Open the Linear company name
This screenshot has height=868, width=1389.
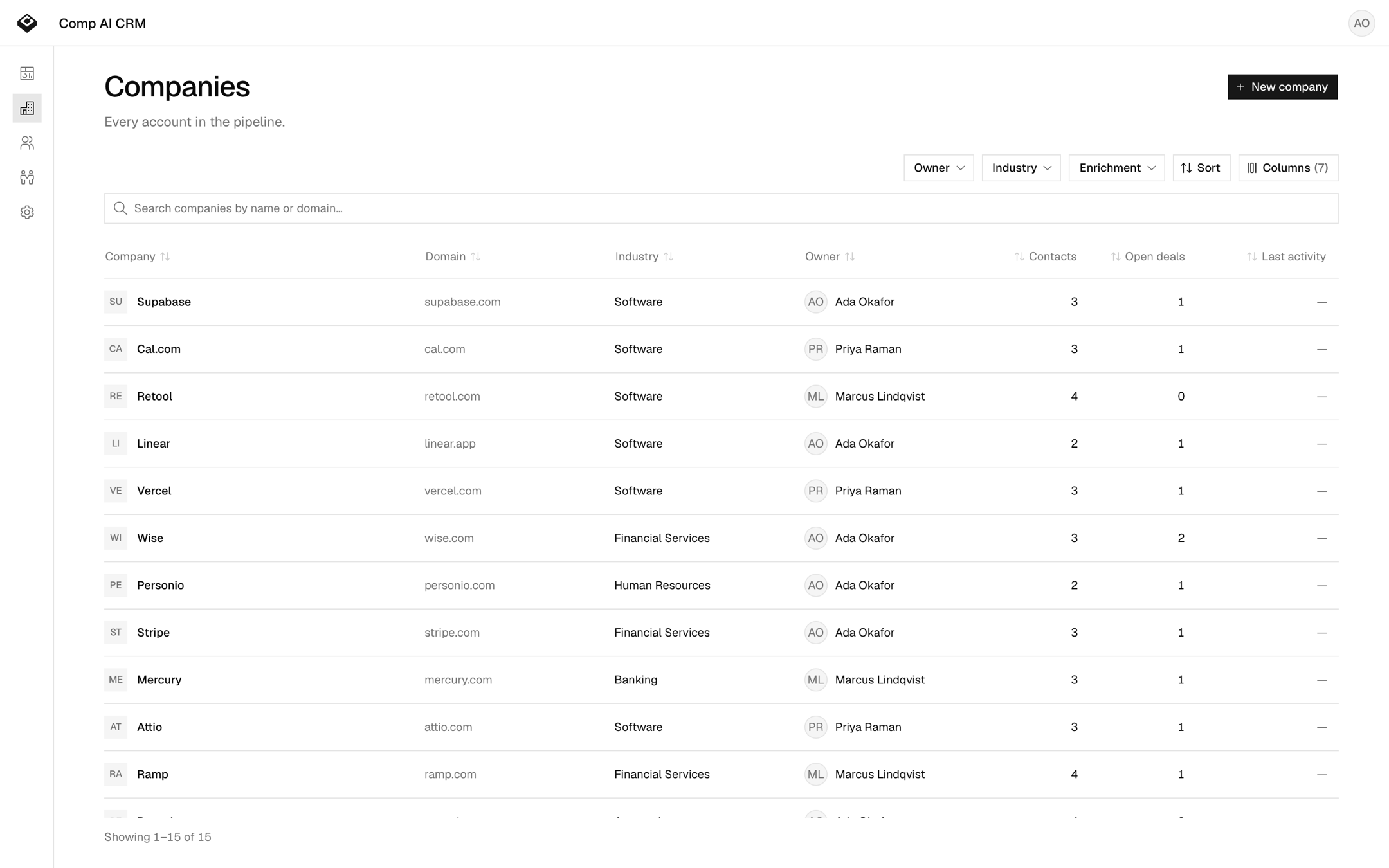(154, 444)
